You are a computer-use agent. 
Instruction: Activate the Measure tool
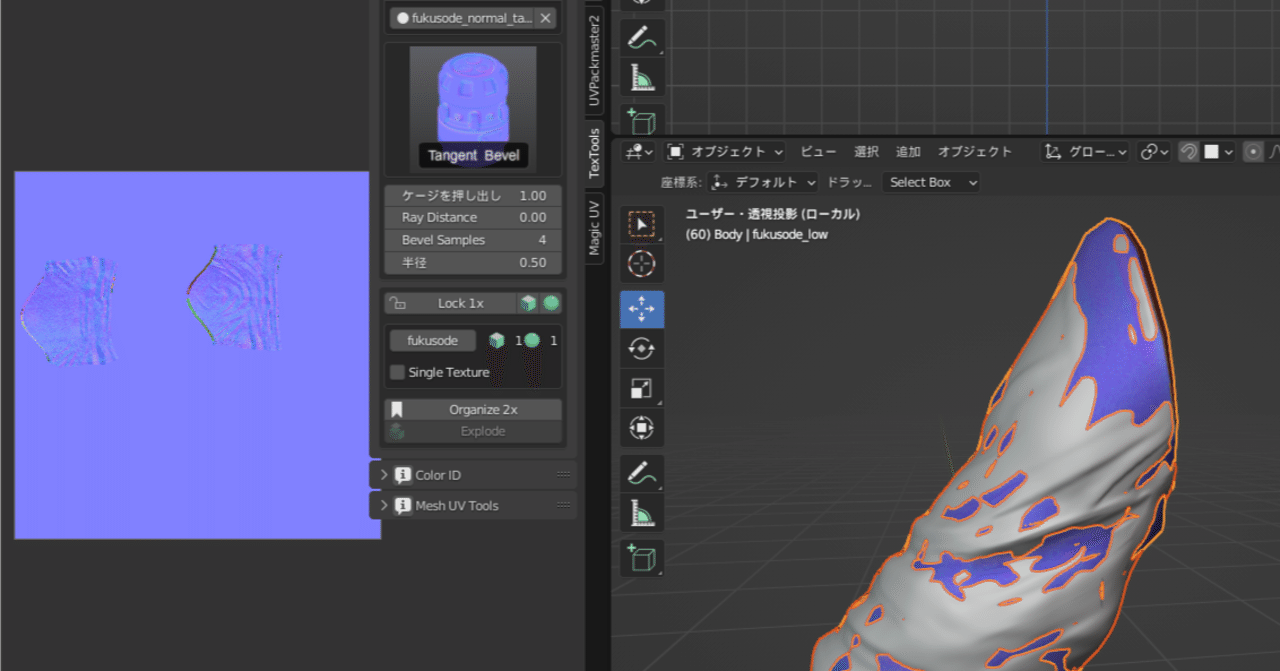(x=641, y=514)
